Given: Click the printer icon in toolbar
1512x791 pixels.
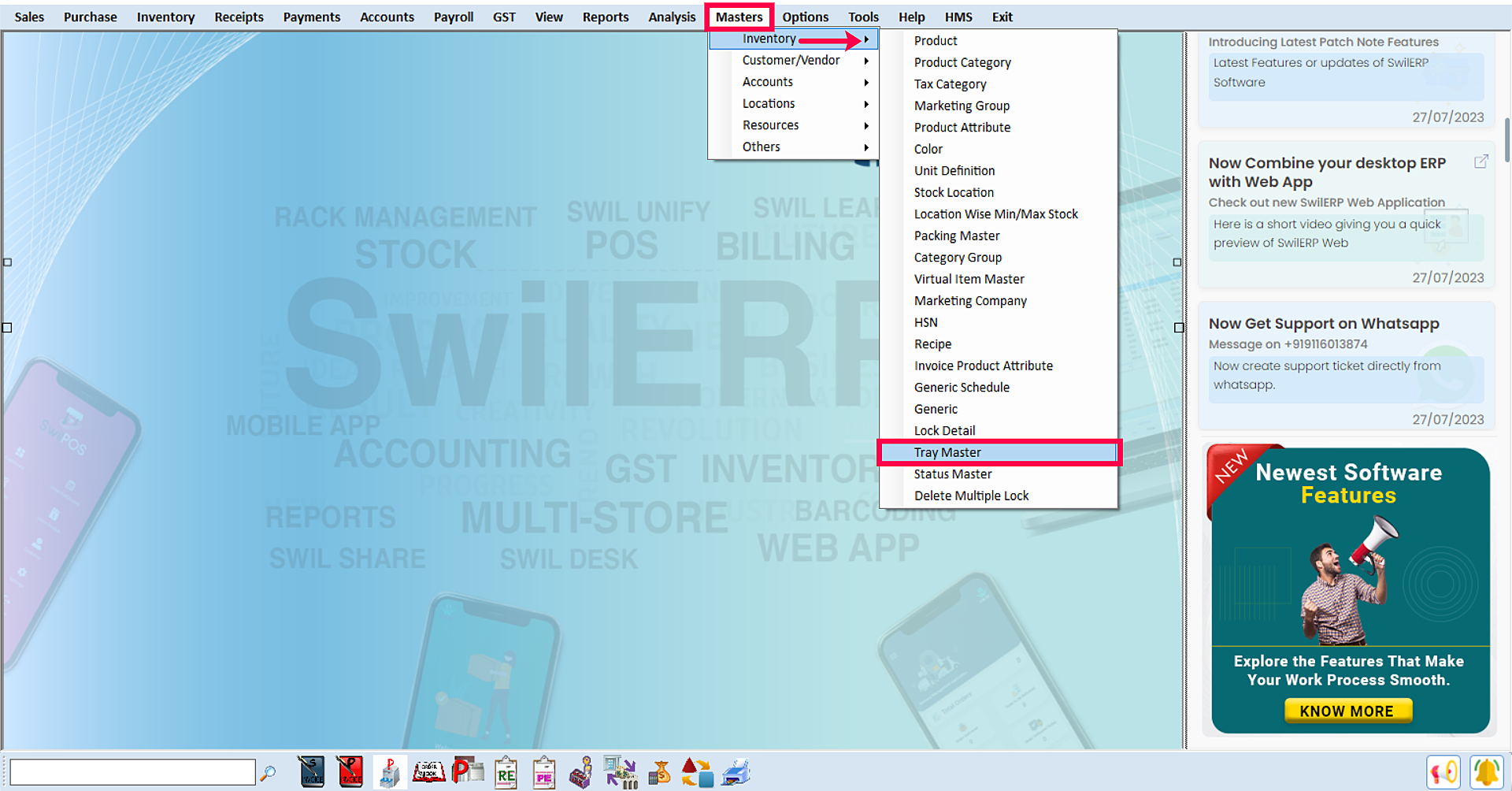Looking at the screenshot, I should (736, 773).
